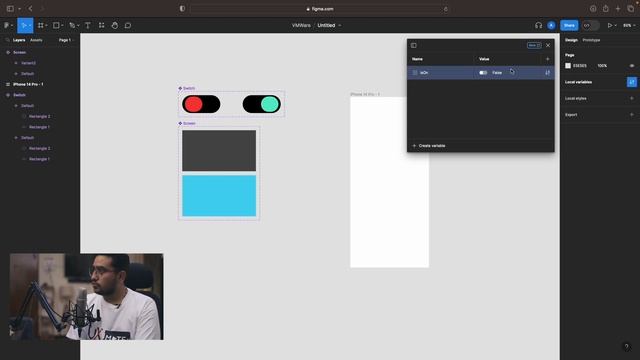
Task: Select the Comment tool
Action: (x=128, y=25)
